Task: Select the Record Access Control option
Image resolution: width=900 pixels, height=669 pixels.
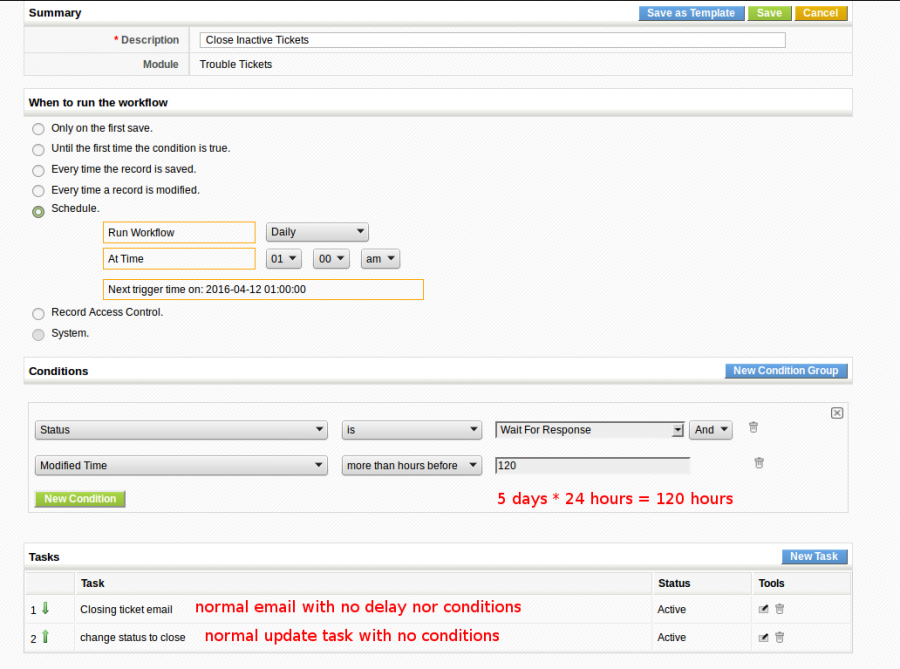Action: coord(38,313)
